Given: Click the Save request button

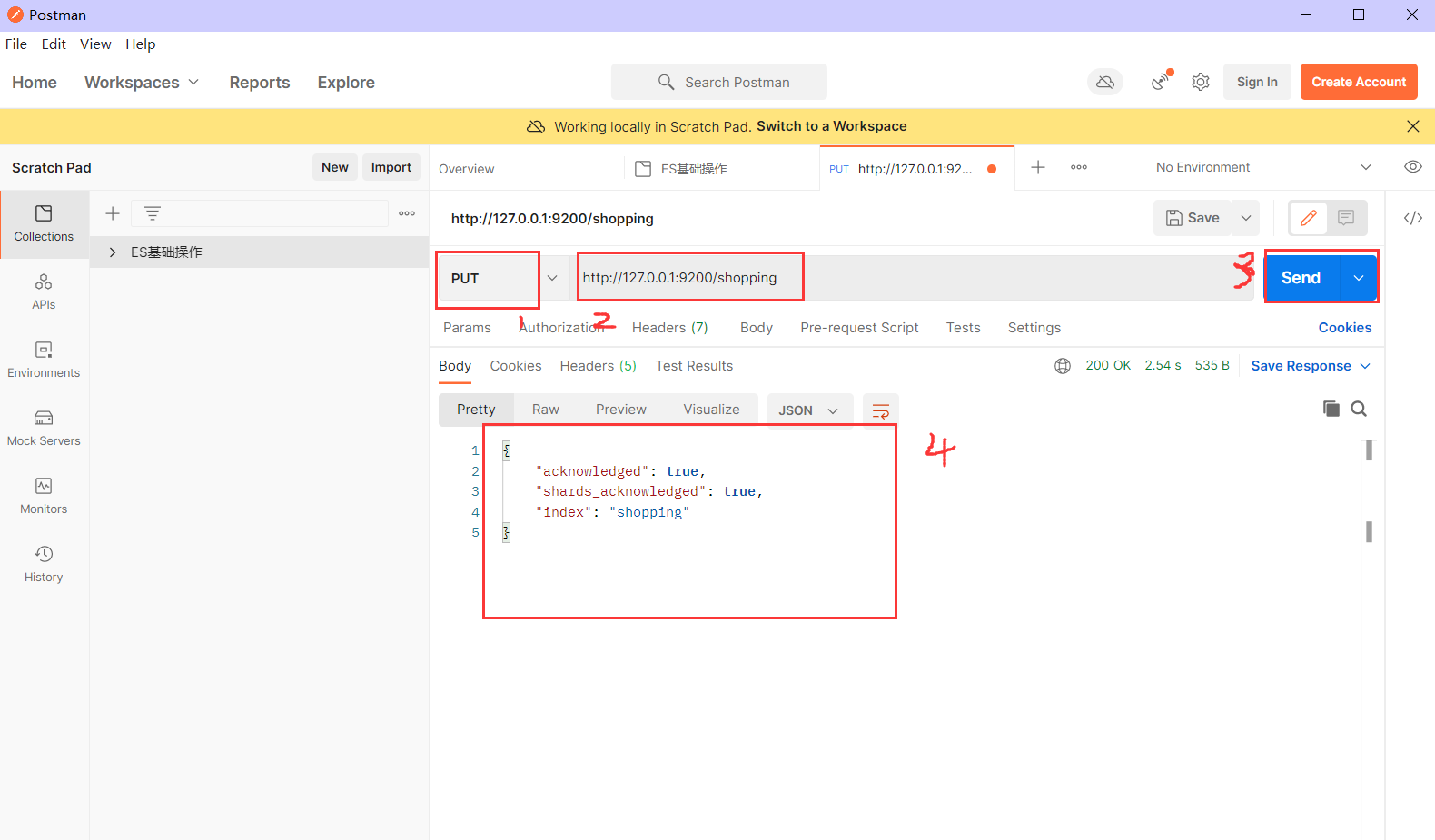Looking at the screenshot, I should coord(1193,218).
